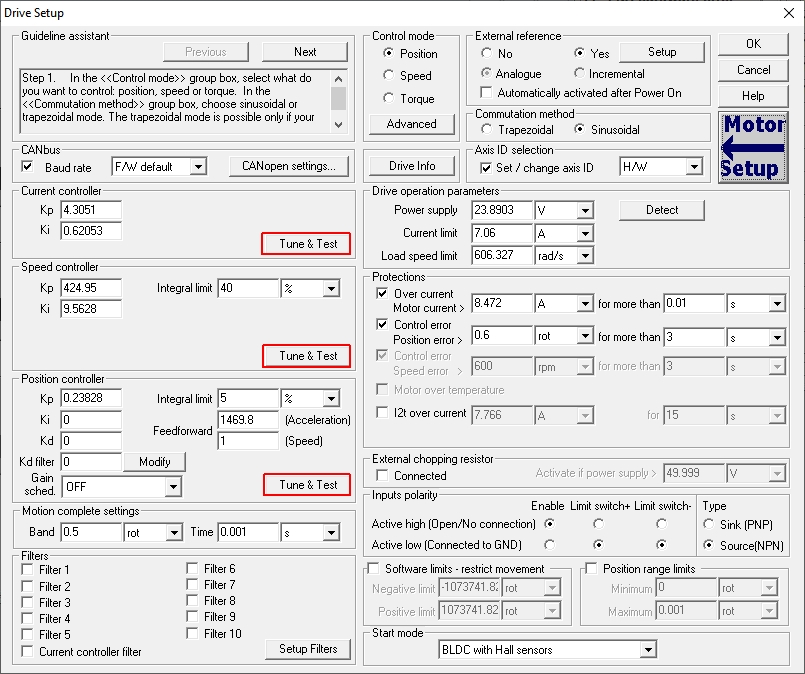The height and width of the screenshot is (674, 805).
Task: Click Over current Motor current value field
Action: click(x=502, y=303)
